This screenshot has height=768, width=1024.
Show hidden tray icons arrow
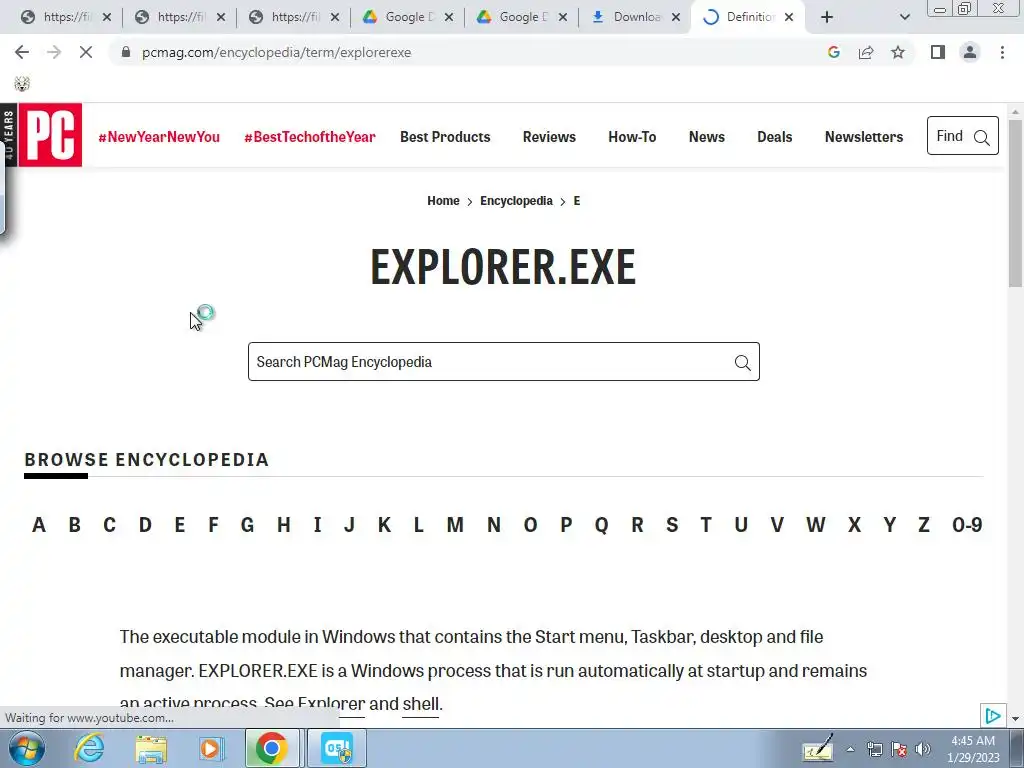[850, 749]
